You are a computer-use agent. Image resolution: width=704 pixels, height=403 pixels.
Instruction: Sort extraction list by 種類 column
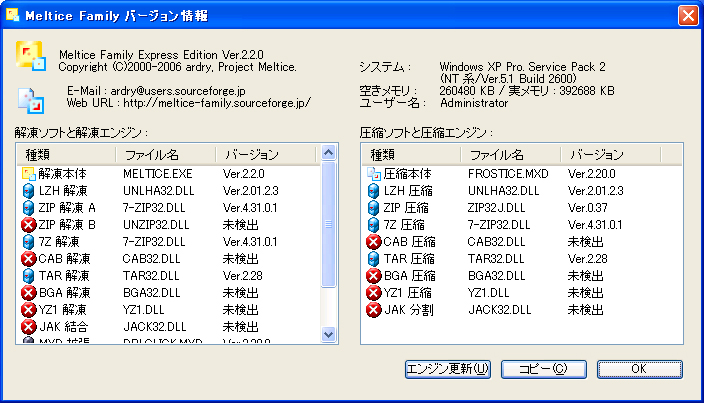(x=66, y=155)
